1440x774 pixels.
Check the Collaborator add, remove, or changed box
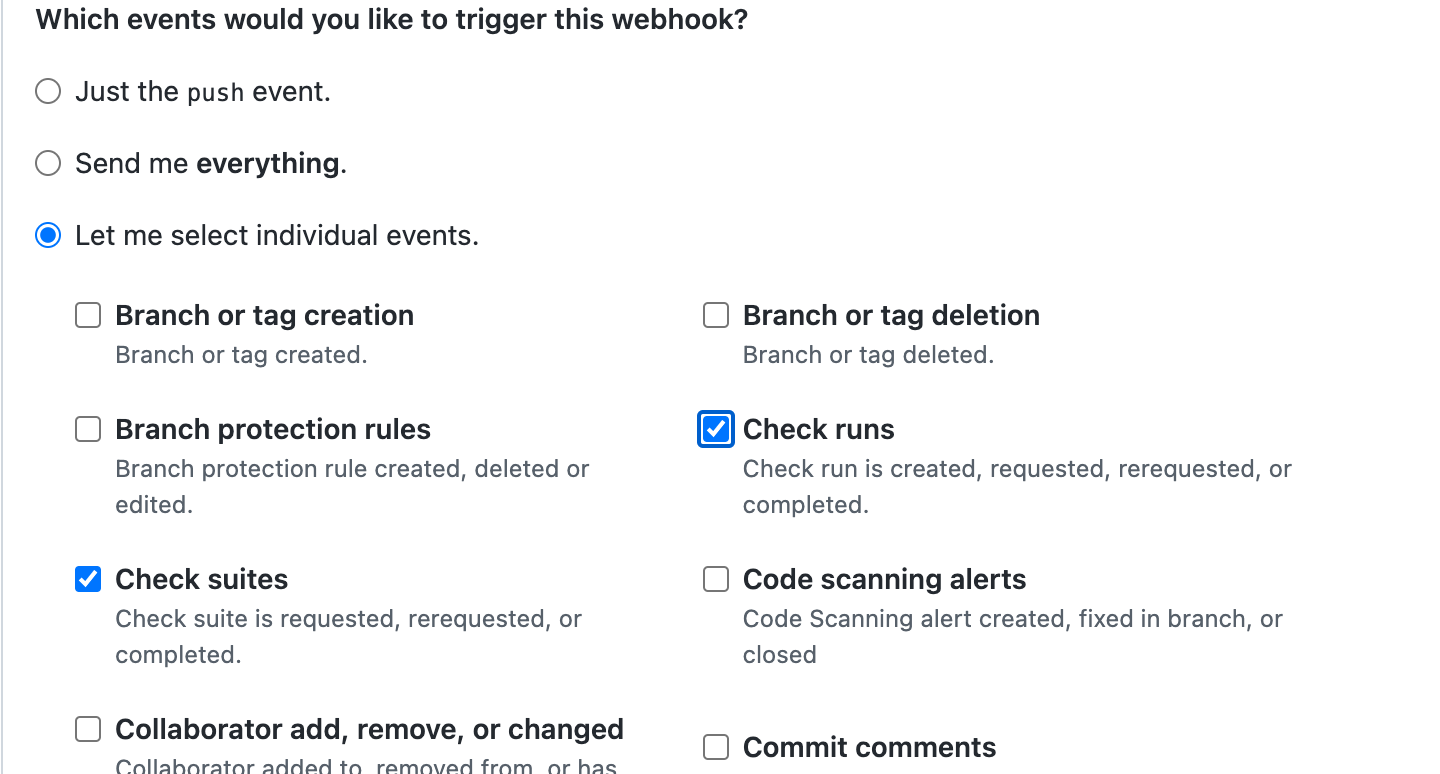point(88,729)
